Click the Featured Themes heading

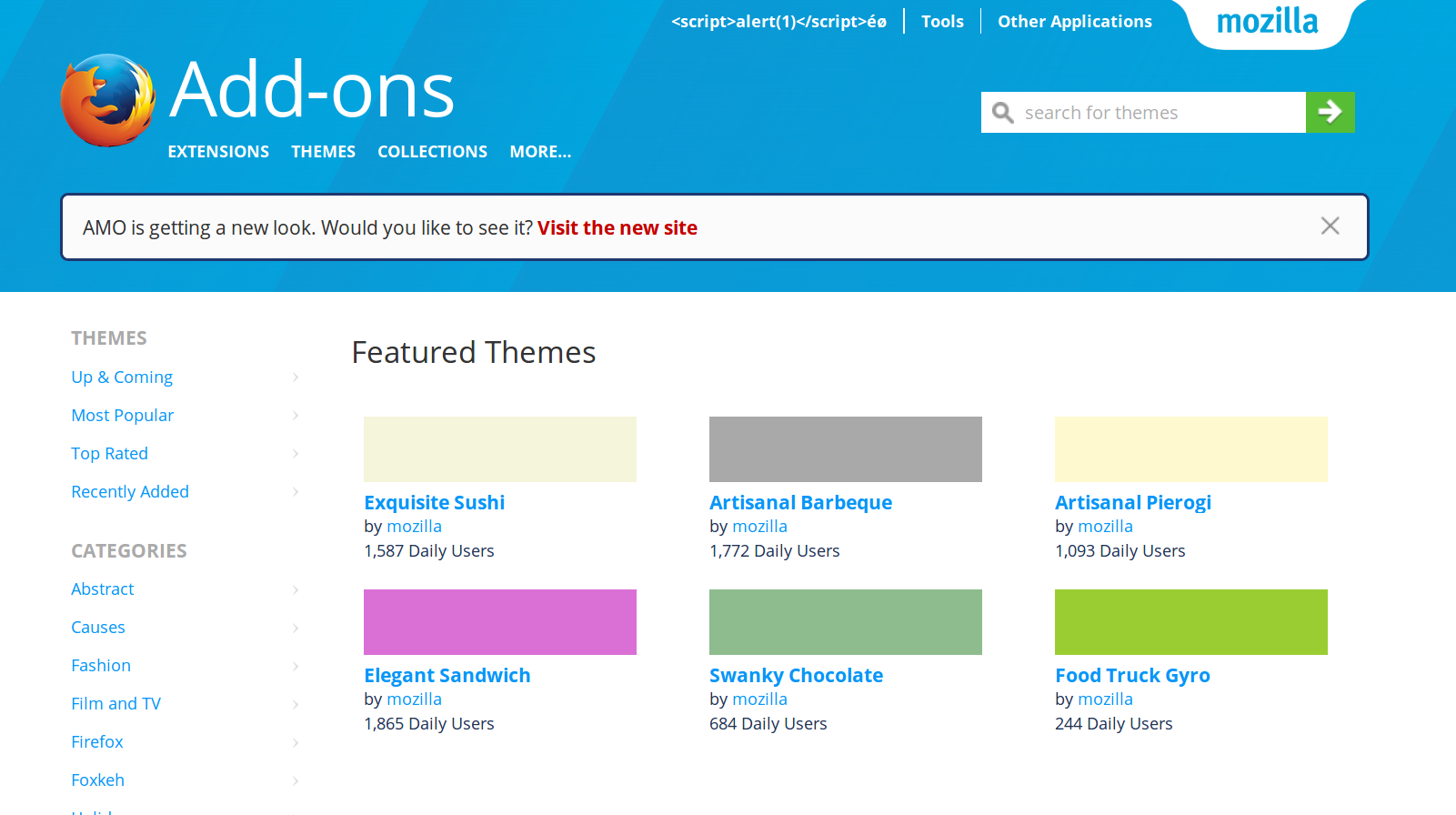[x=473, y=353]
